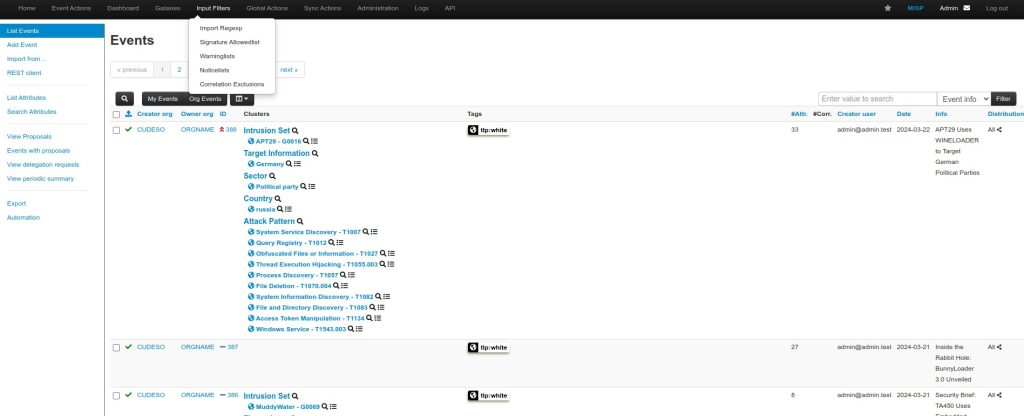Open the Dashboard page from the top bar
Screen dimensions: 1024x416
(123, 8)
